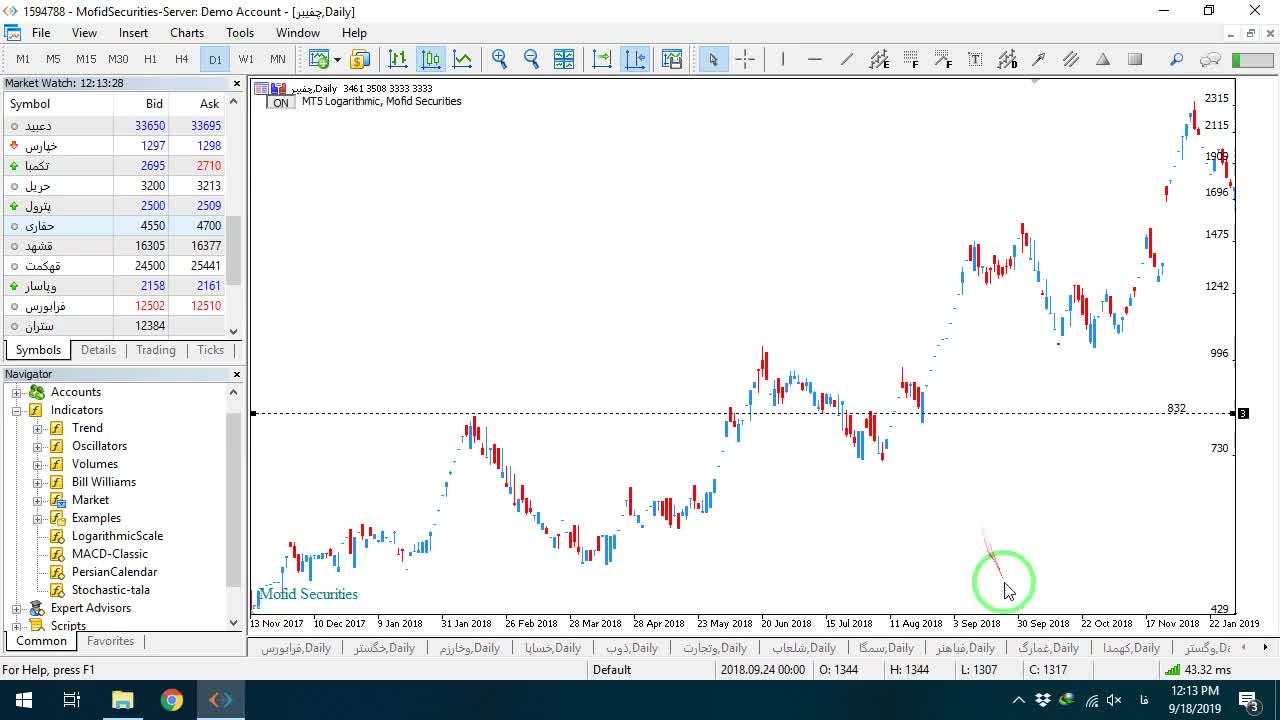This screenshot has width=1280, height=720.
Task: Open the Search magnifier icon
Action: coord(1177,59)
